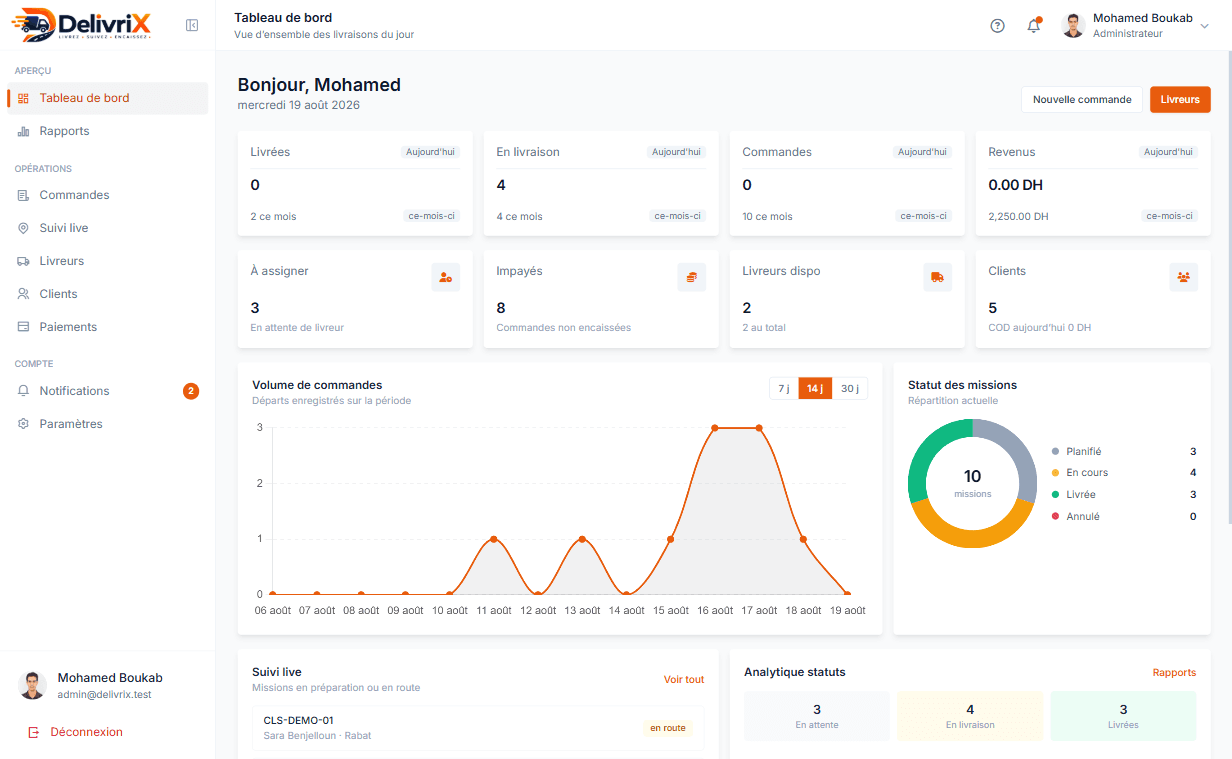Open Paramètres in sidebar
1232x759 pixels.
[x=108, y=424]
